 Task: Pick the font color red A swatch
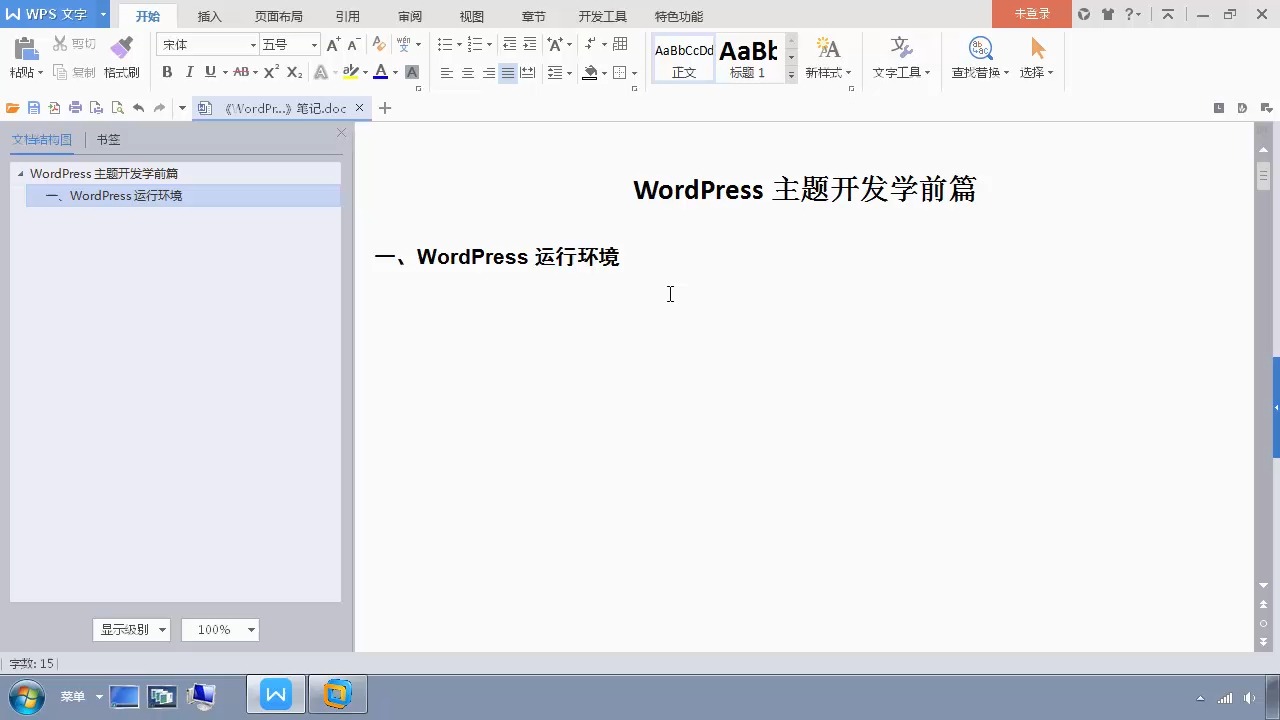pyautogui.click(x=380, y=72)
